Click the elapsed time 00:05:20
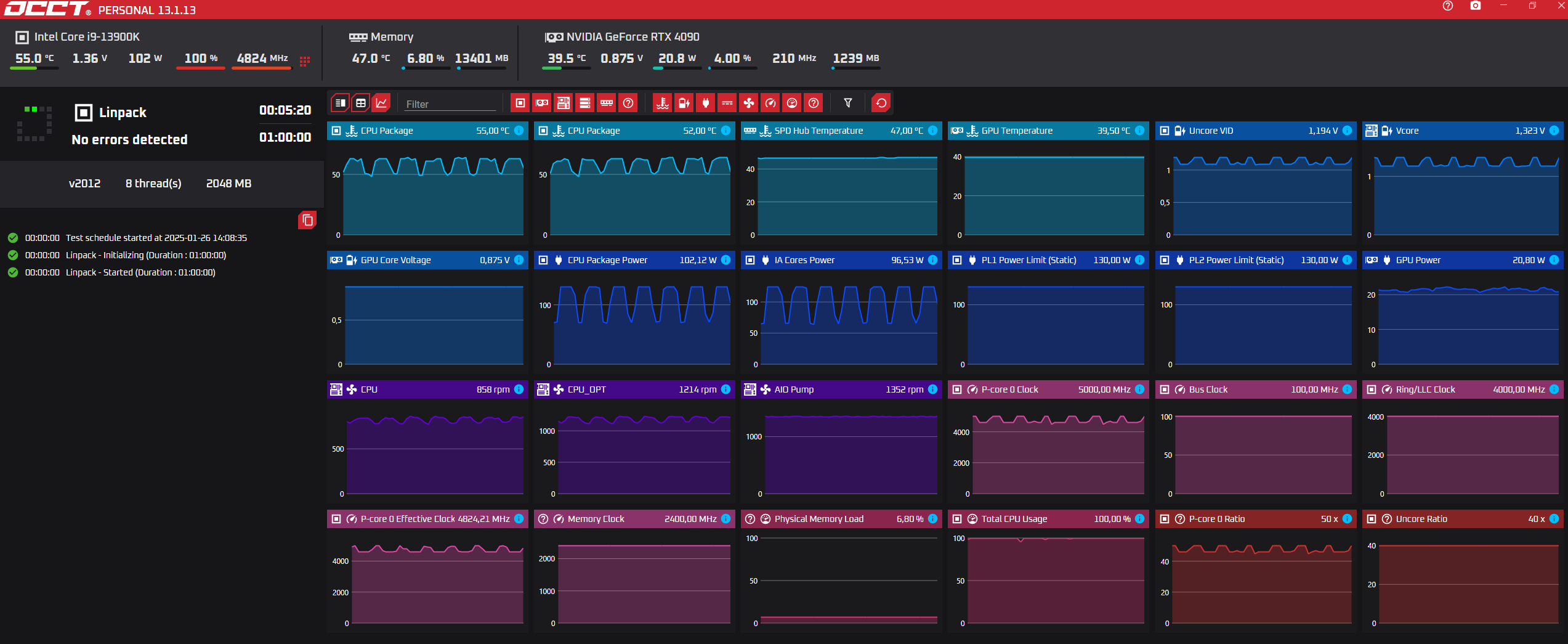The height and width of the screenshot is (644, 1568). (285, 110)
